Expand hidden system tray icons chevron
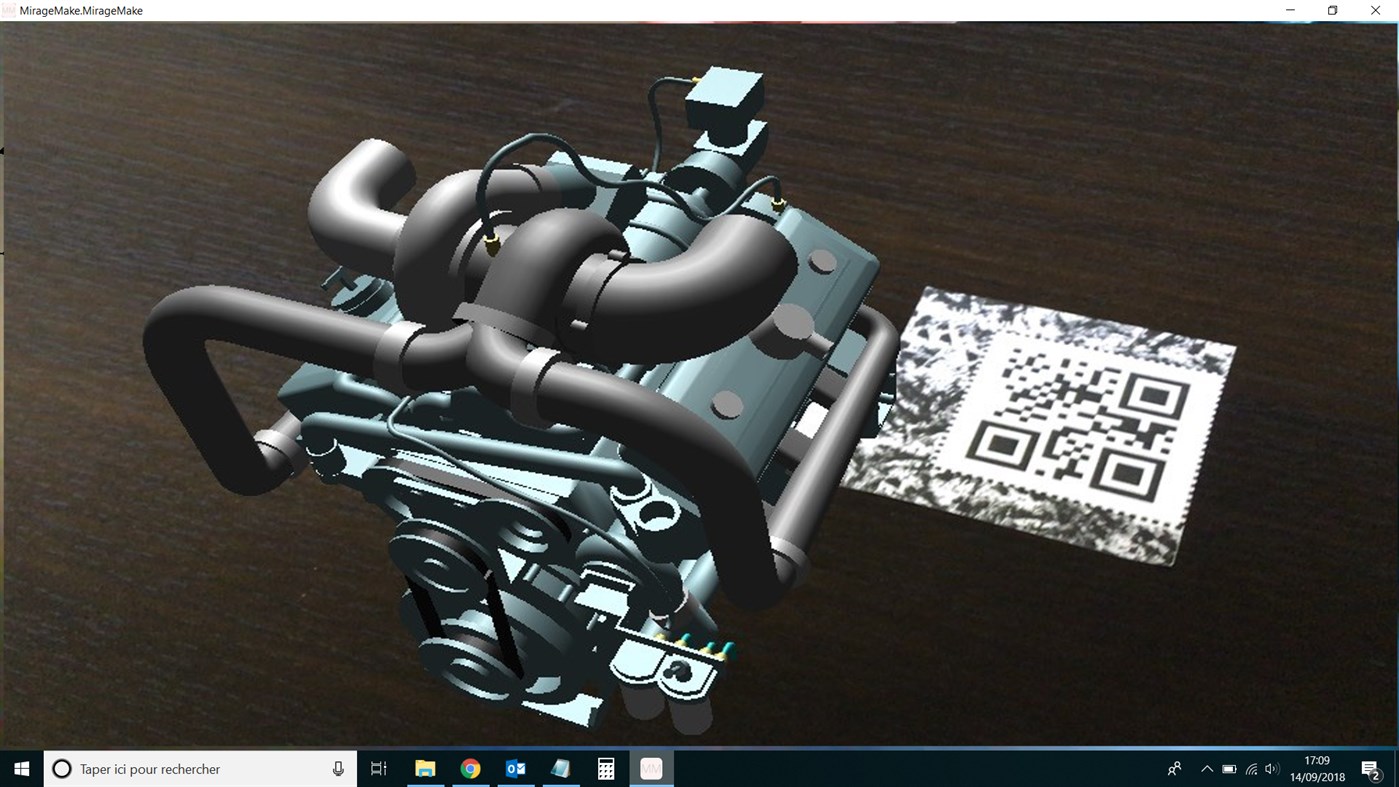Viewport: 1399px width, 787px height. [x=1206, y=769]
